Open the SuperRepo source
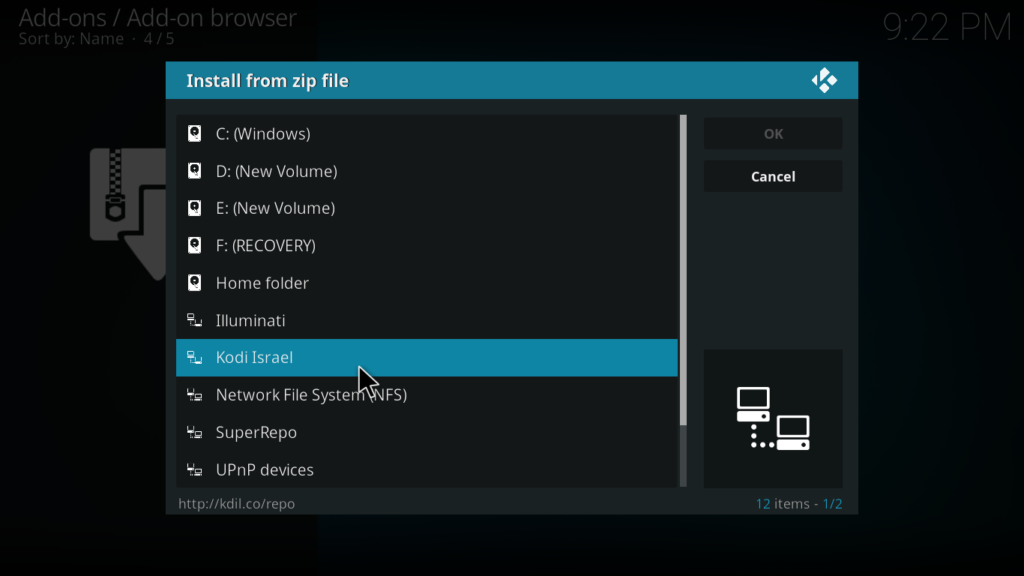This screenshot has height=576, width=1024. point(427,432)
